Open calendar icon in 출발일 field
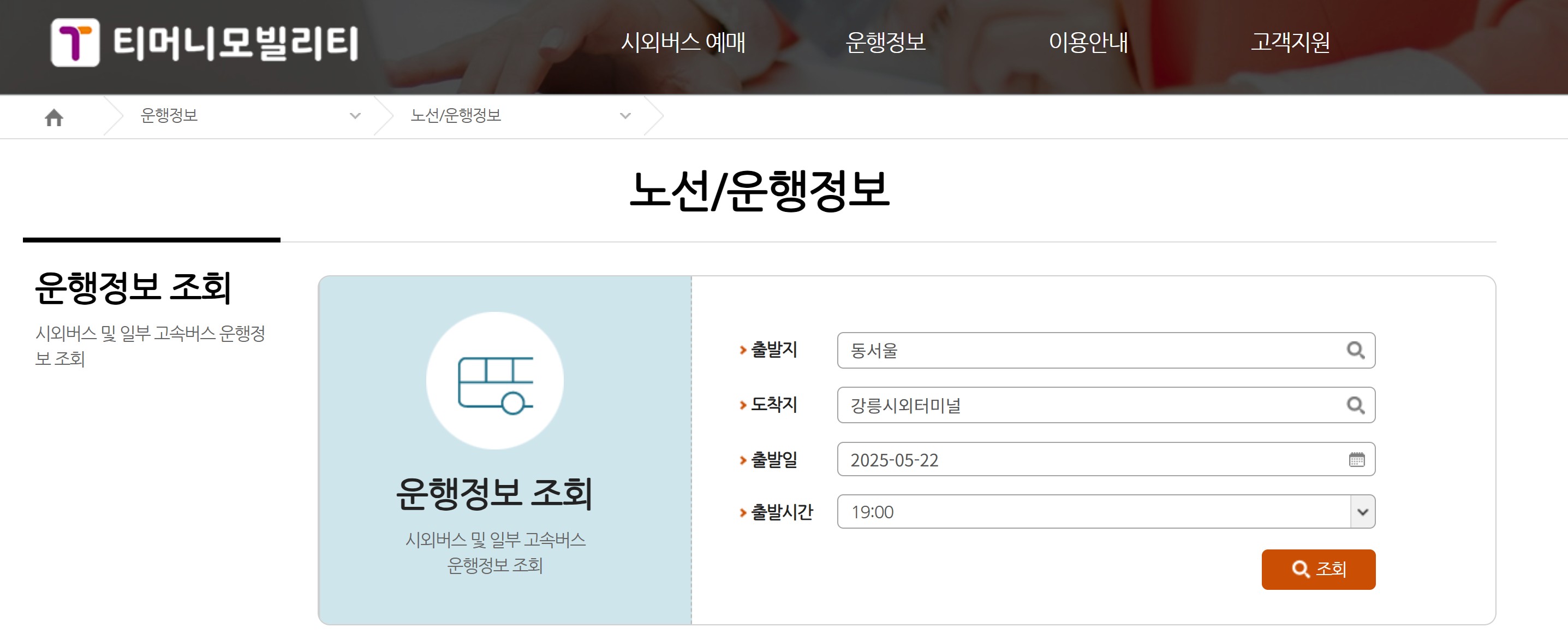Image resolution: width=1568 pixels, height=639 pixels. pos(1356,459)
